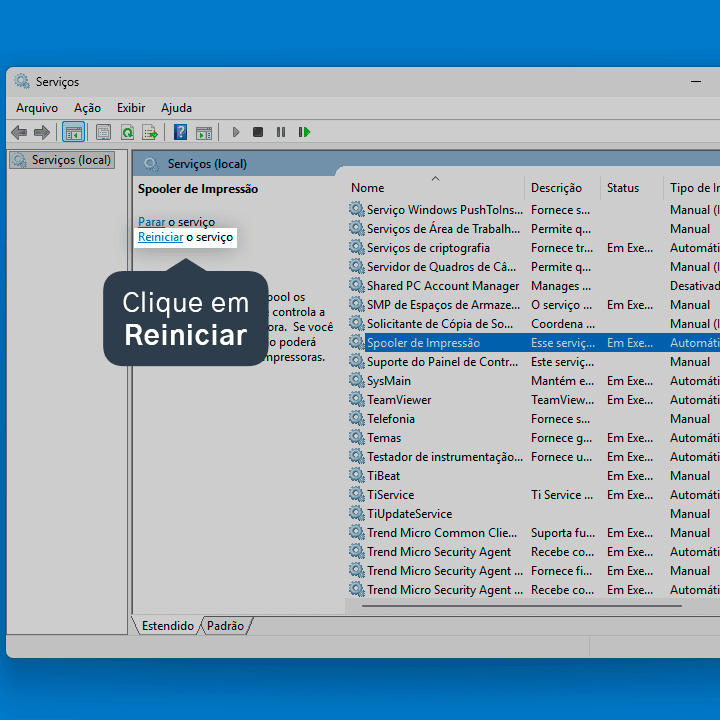Click the gear icon beside TiBeat

(x=356, y=475)
